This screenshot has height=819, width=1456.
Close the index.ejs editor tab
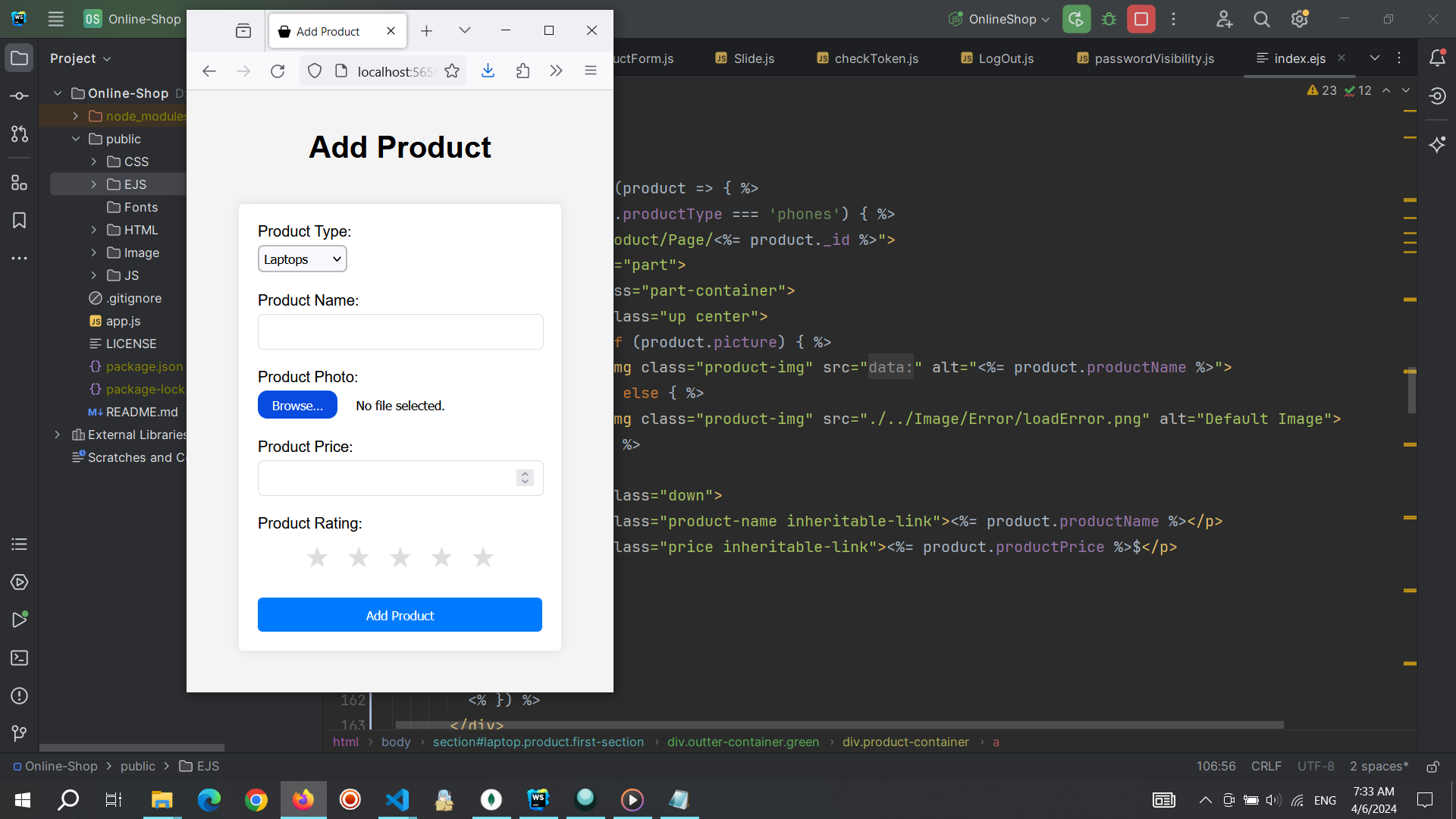1341,58
